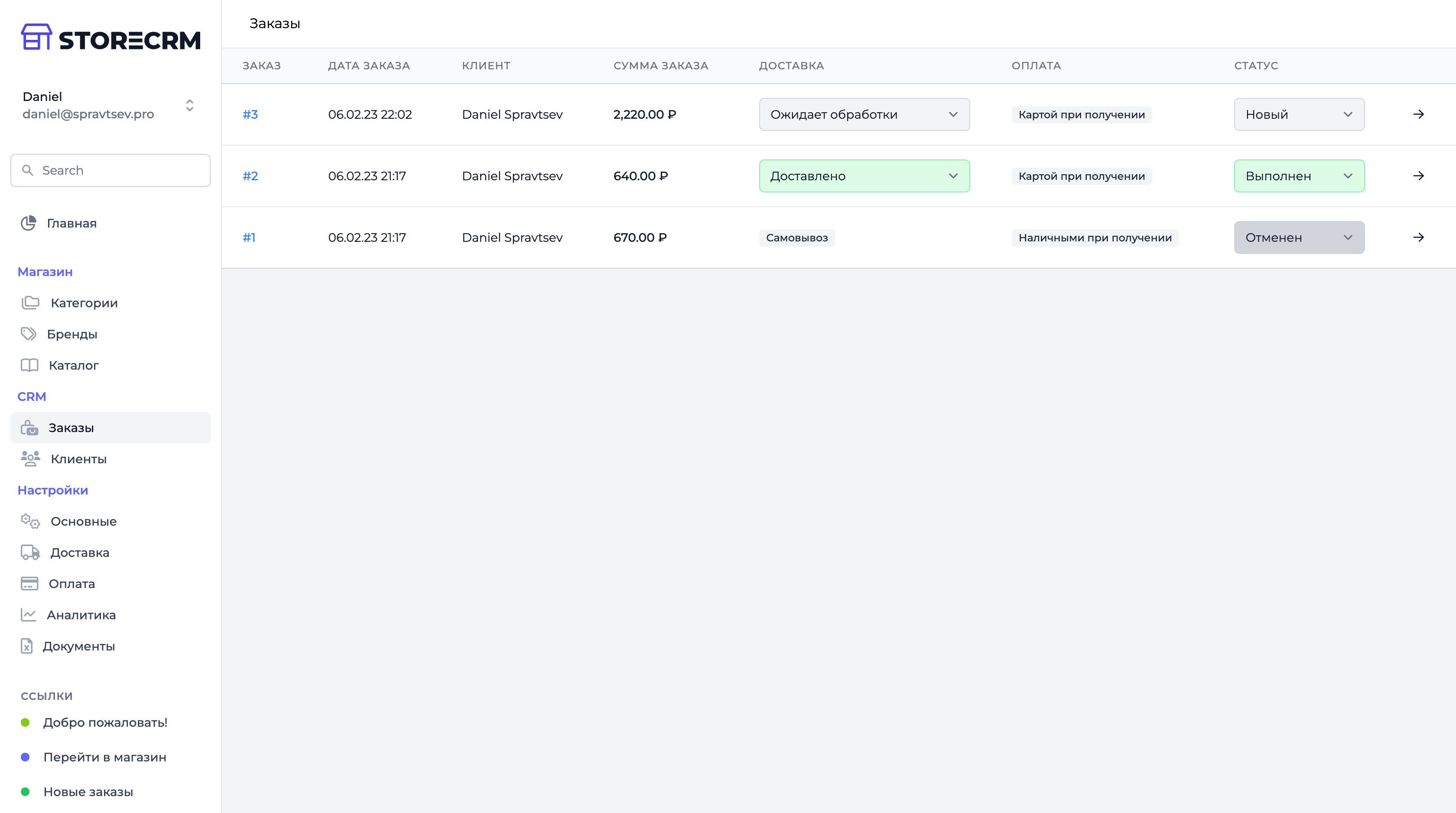Click the Категории folder icon

tap(30, 303)
